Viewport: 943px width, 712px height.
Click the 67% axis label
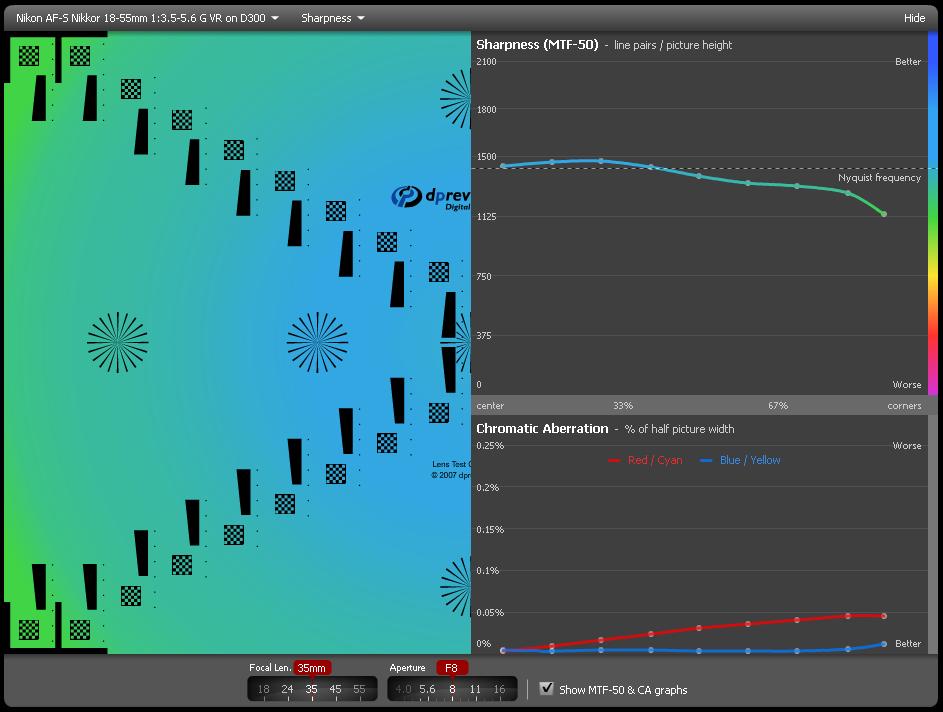778,406
